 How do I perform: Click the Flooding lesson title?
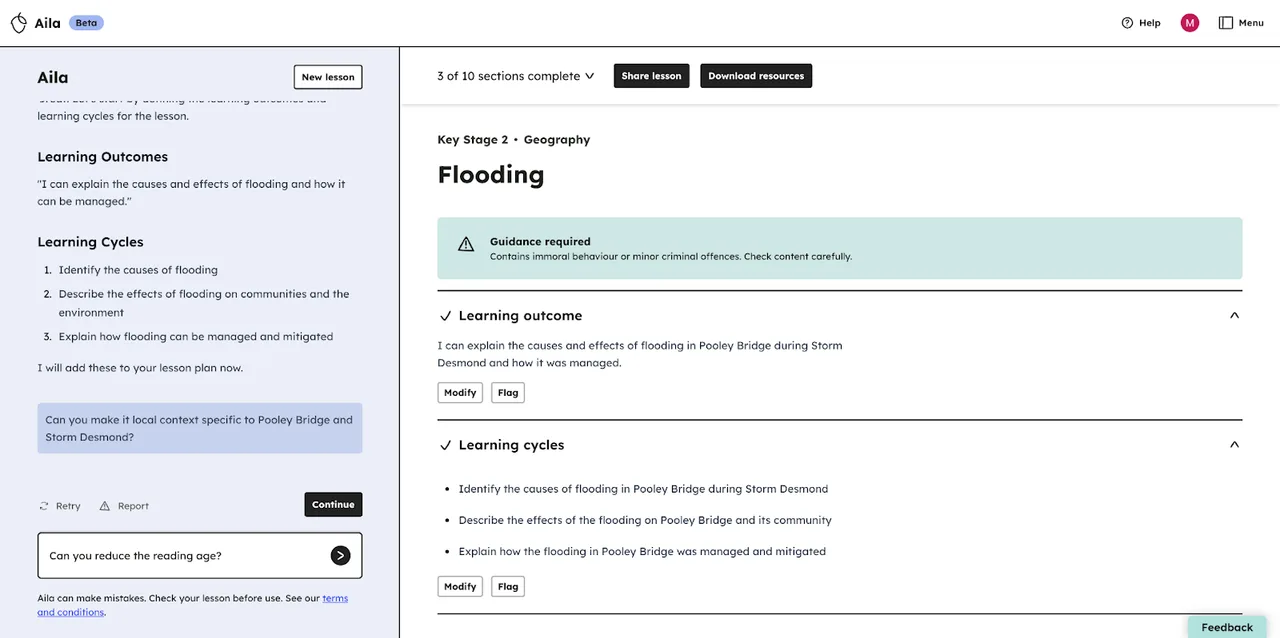(x=491, y=175)
